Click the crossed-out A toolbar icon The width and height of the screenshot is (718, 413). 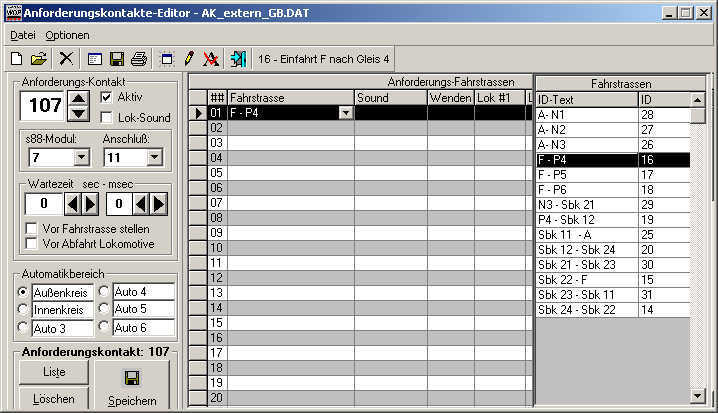[x=211, y=59]
